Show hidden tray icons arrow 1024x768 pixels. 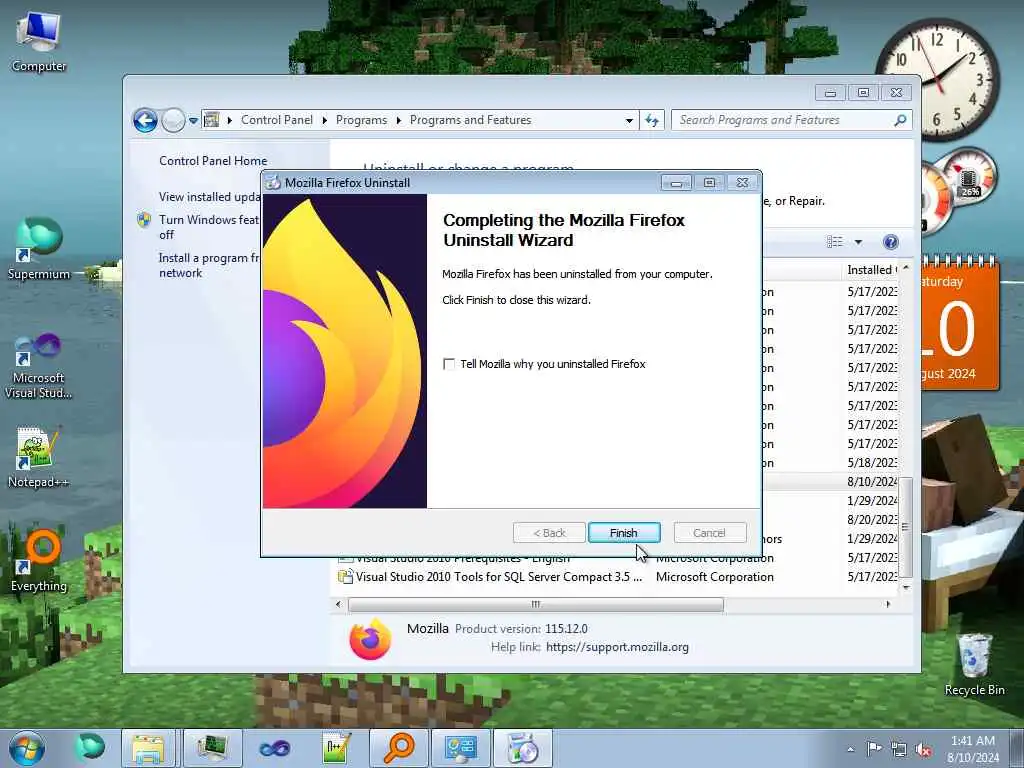[850, 750]
